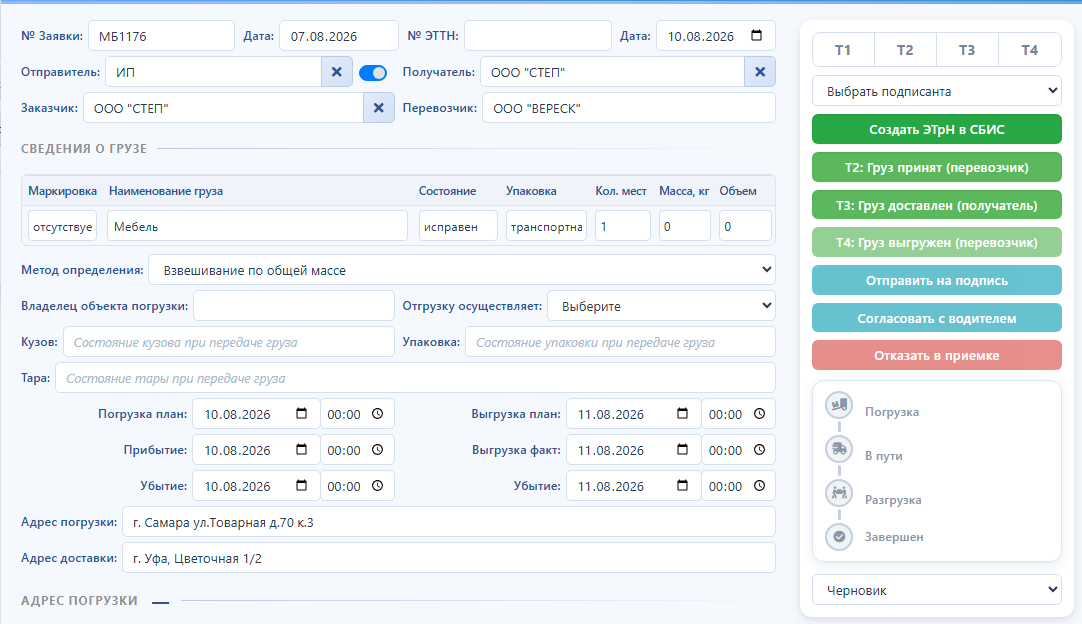Click the request Дата field 07.08.2026
Image resolution: width=1082 pixels, height=624 pixels.
tap(339, 36)
